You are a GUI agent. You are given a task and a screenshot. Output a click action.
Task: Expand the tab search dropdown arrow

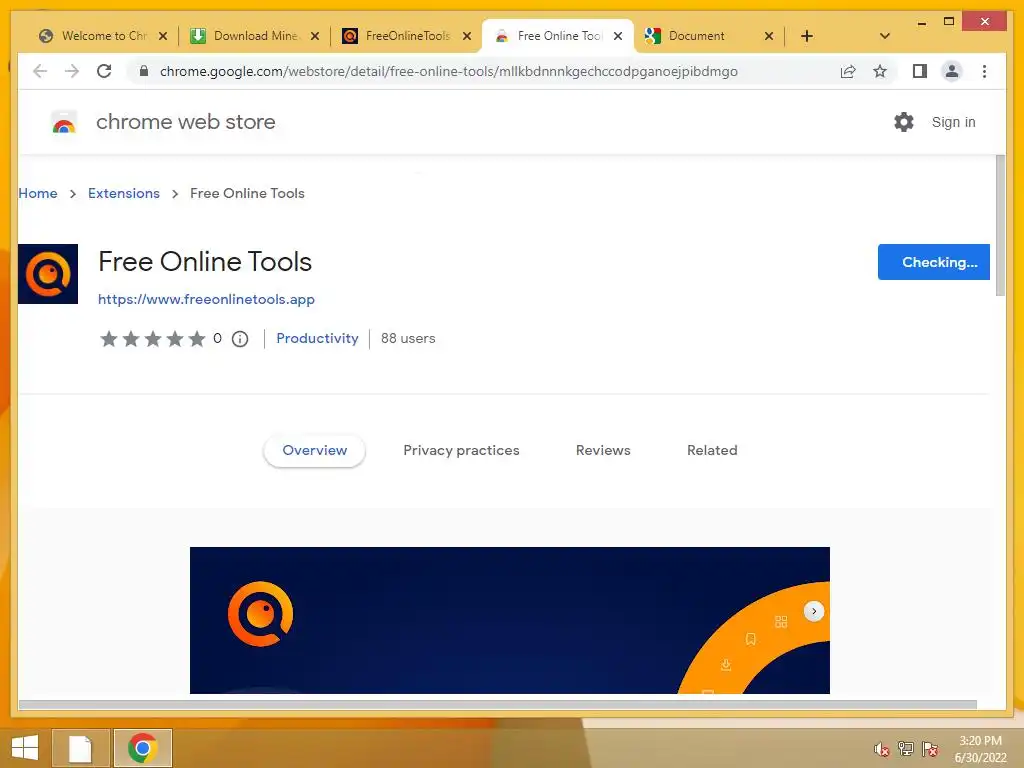pyautogui.click(x=885, y=36)
